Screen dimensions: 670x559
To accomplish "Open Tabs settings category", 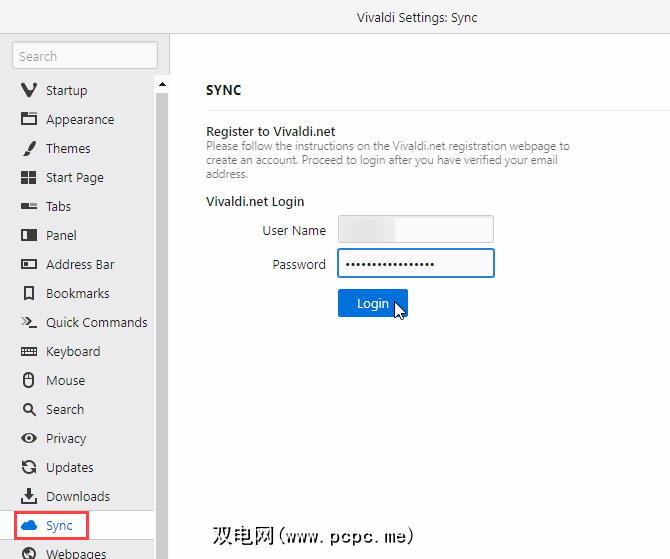I will coord(77,206).
